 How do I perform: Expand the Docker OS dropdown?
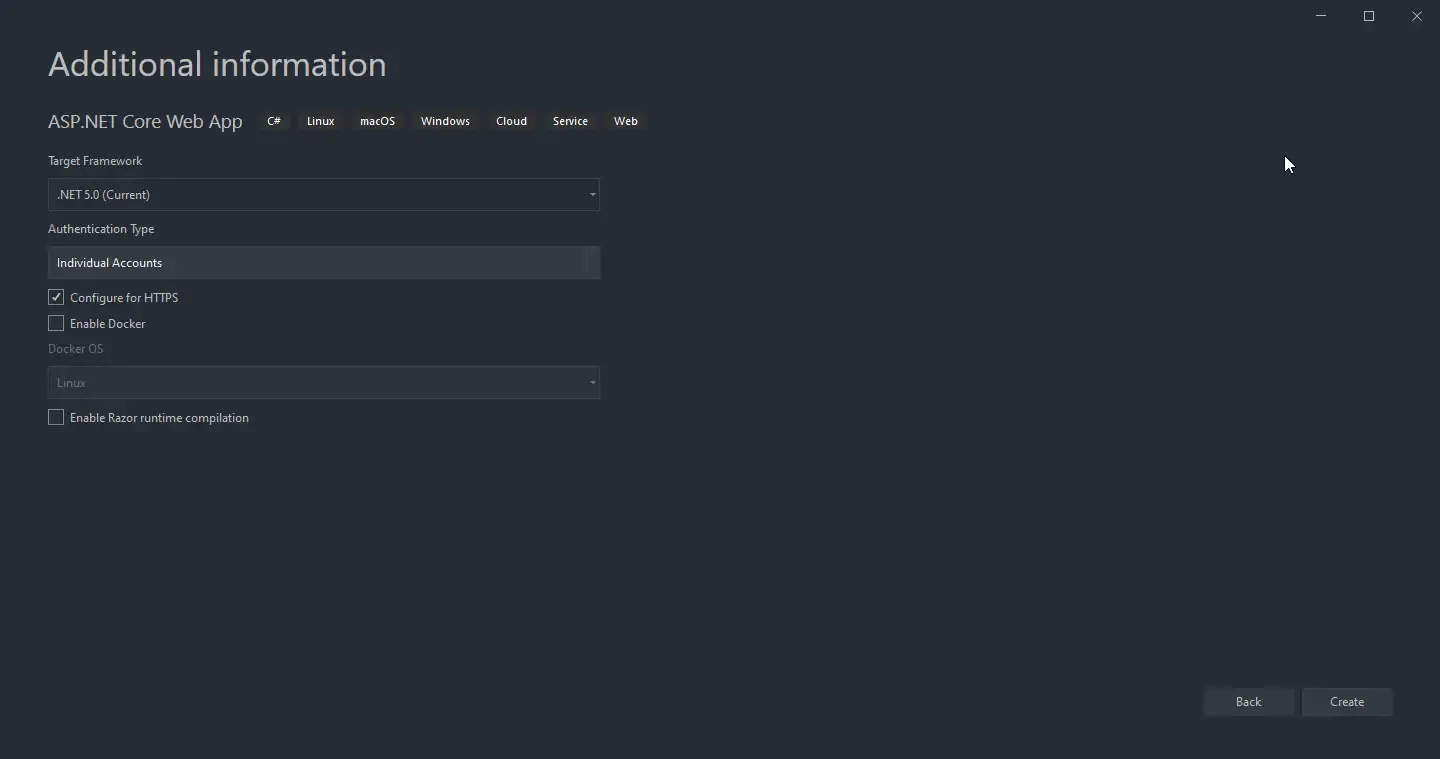(592, 383)
